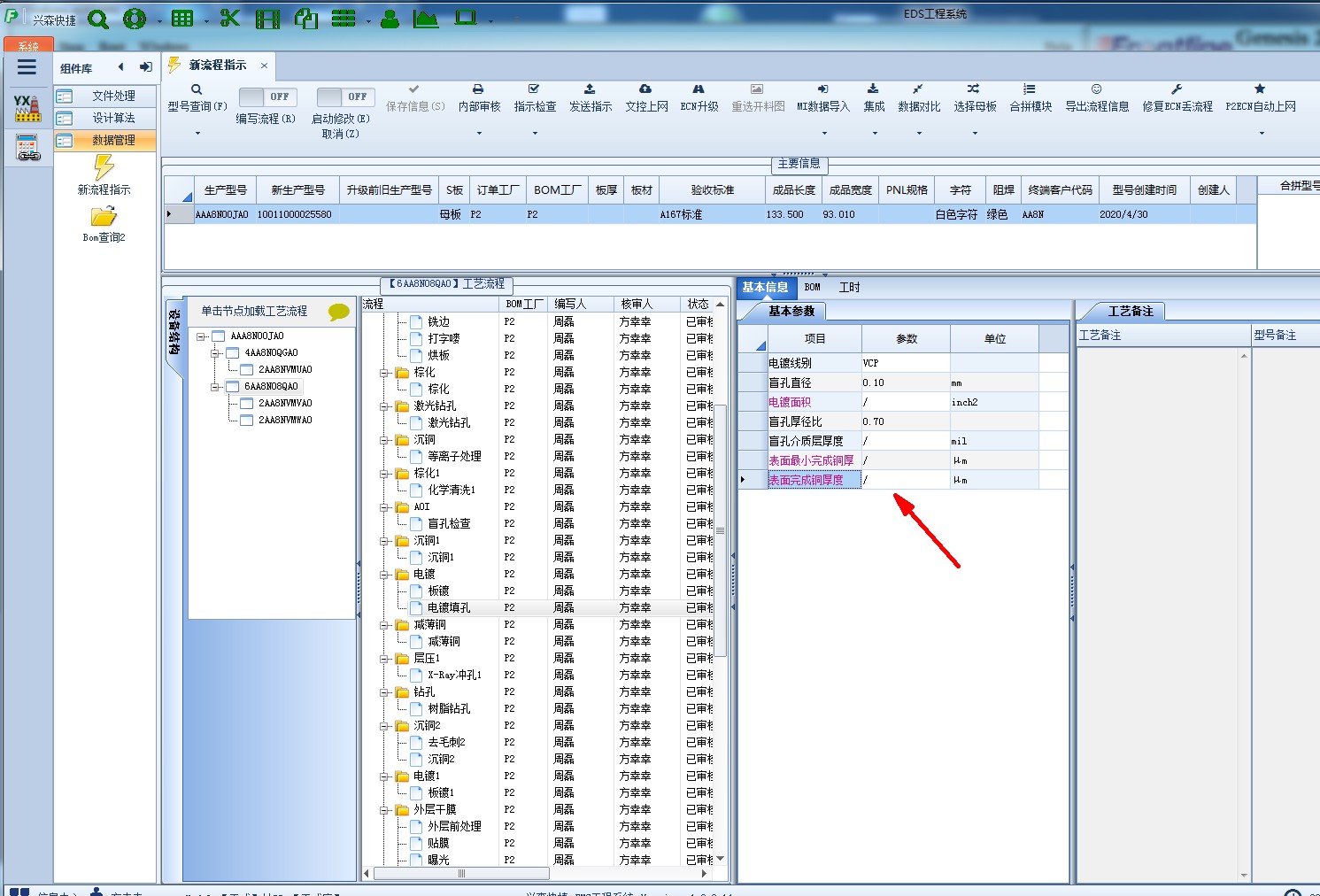
Task: Toggle the 启动修改(E) switch
Action: (x=345, y=97)
